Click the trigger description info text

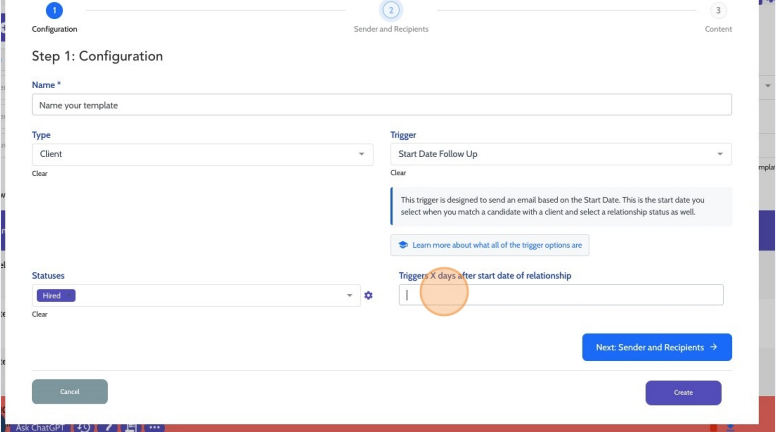[552, 206]
